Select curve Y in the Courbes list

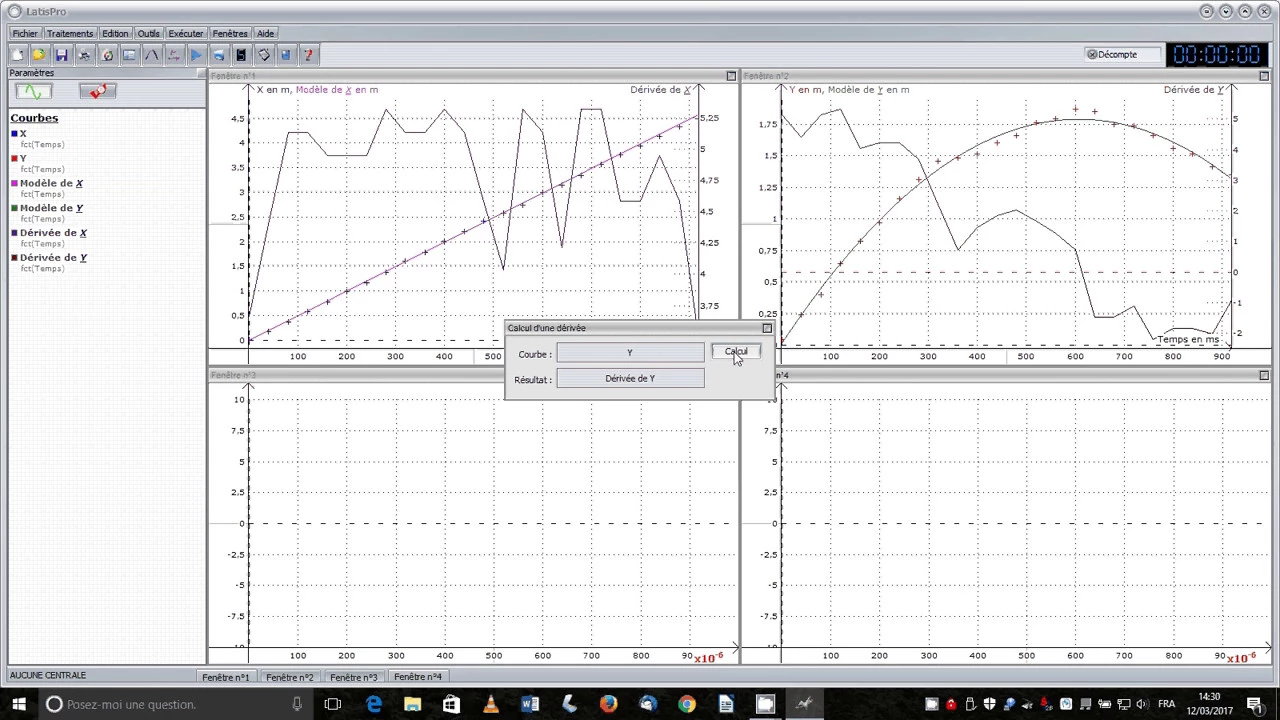pos(23,158)
